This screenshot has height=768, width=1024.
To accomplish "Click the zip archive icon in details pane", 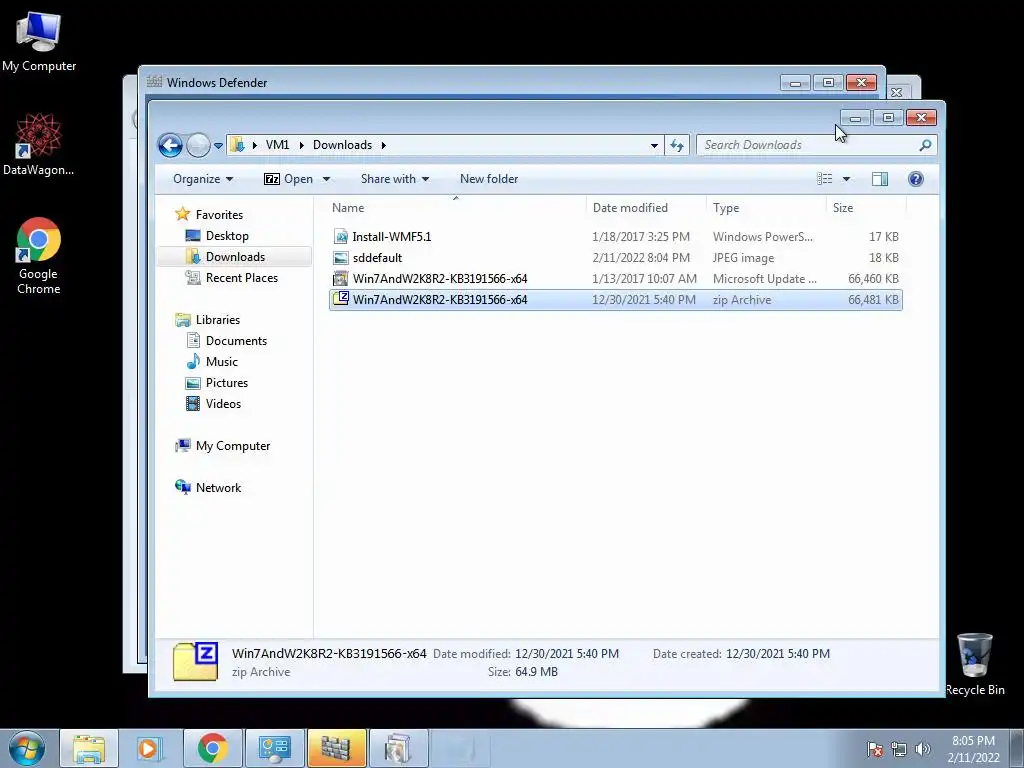I will coord(195,662).
